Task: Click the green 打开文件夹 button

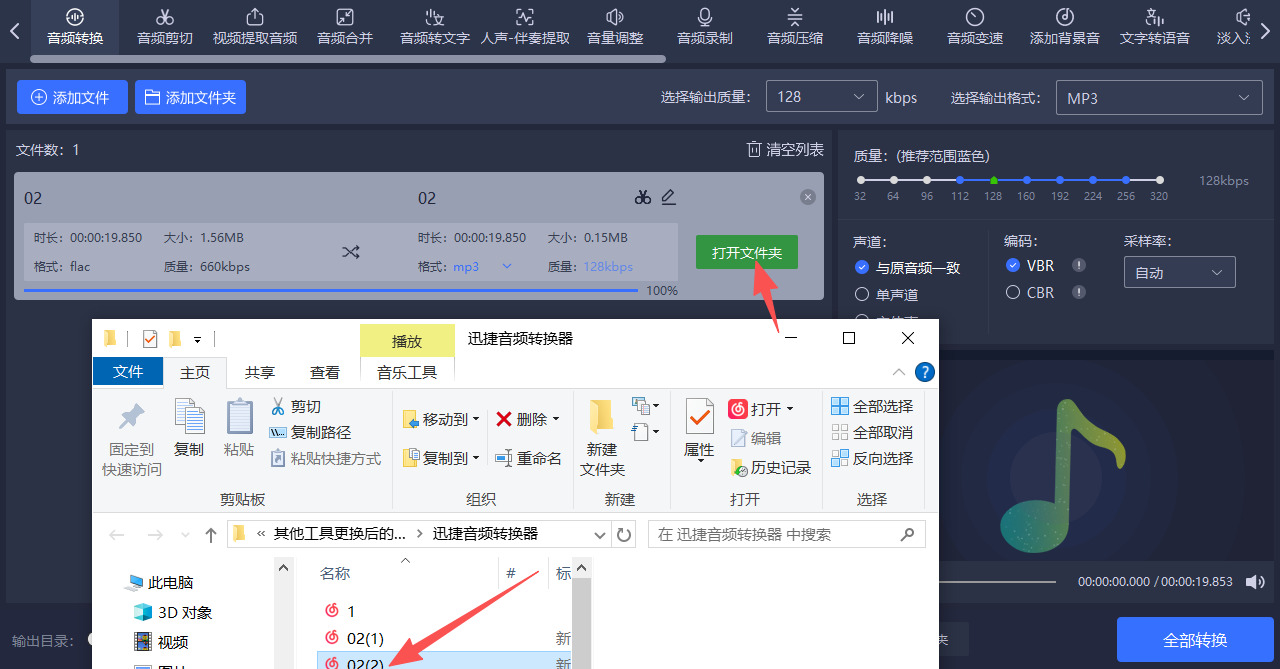Action: (747, 253)
